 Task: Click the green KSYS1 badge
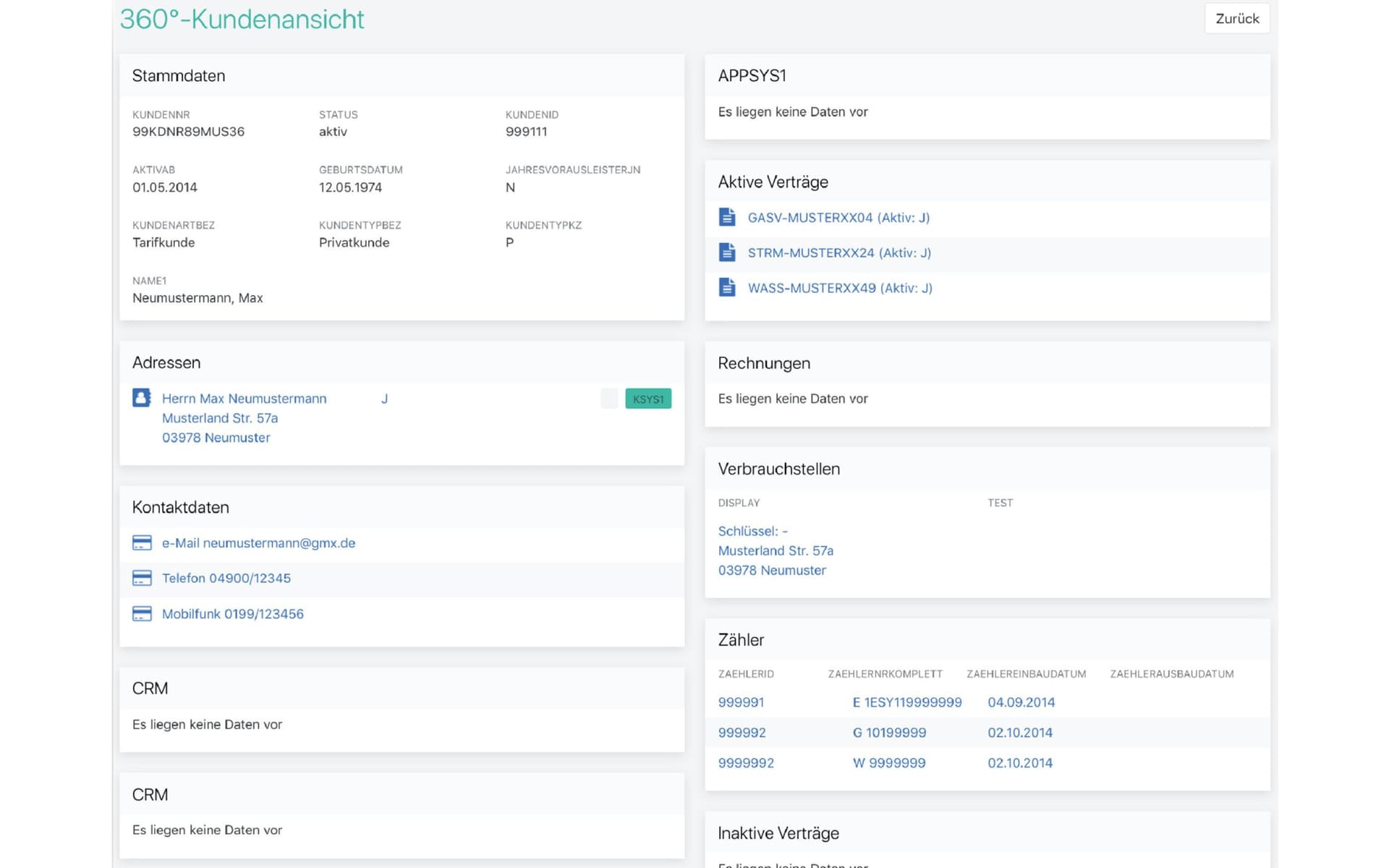pos(647,399)
